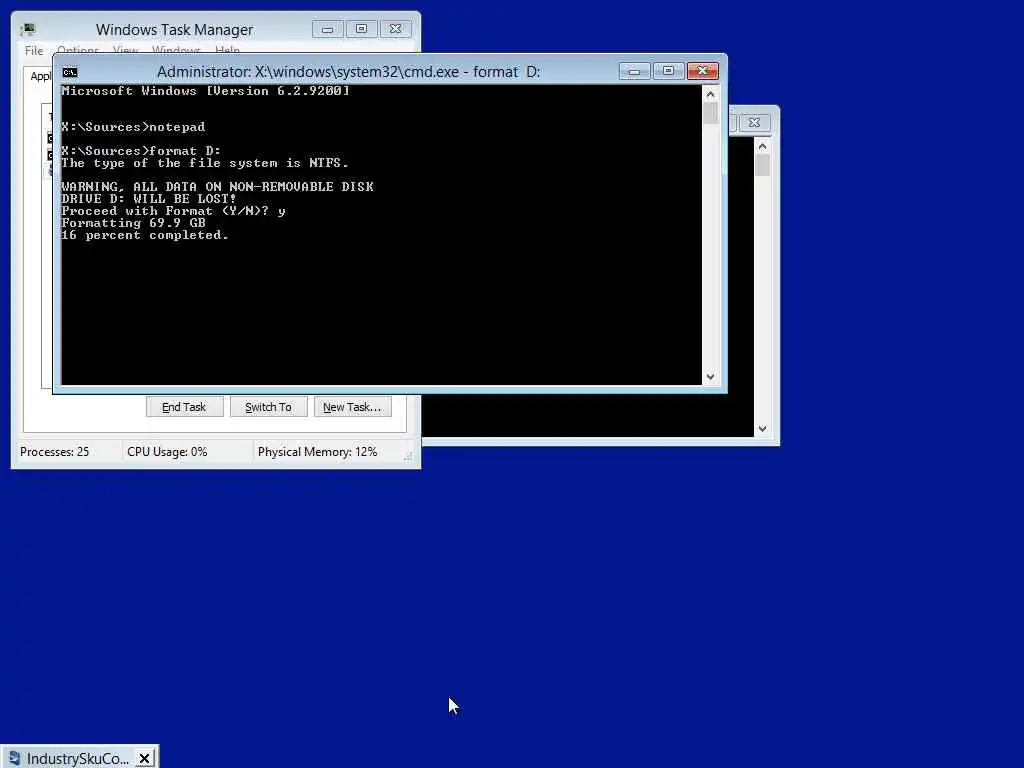Click 'CPU Usage: 0%' in status bar
The height and width of the screenshot is (768, 1024).
(x=167, y=452)
